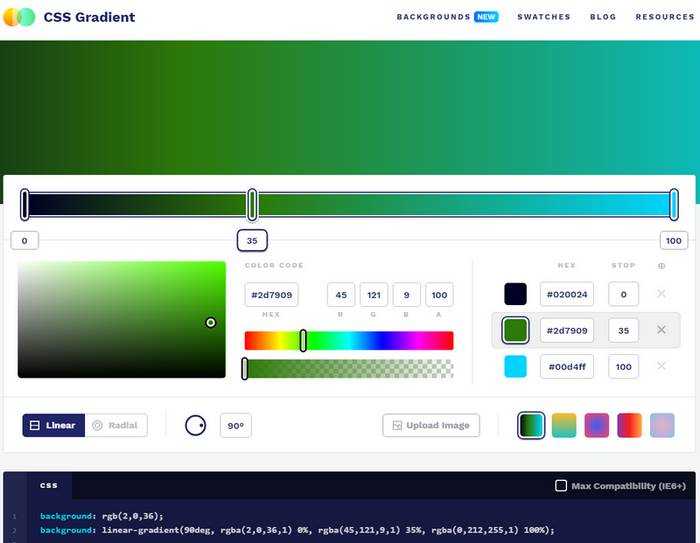700x543 pixels.
Task: Choose the yellow-teal gradient preset
Action: click(x=564, y=425)
